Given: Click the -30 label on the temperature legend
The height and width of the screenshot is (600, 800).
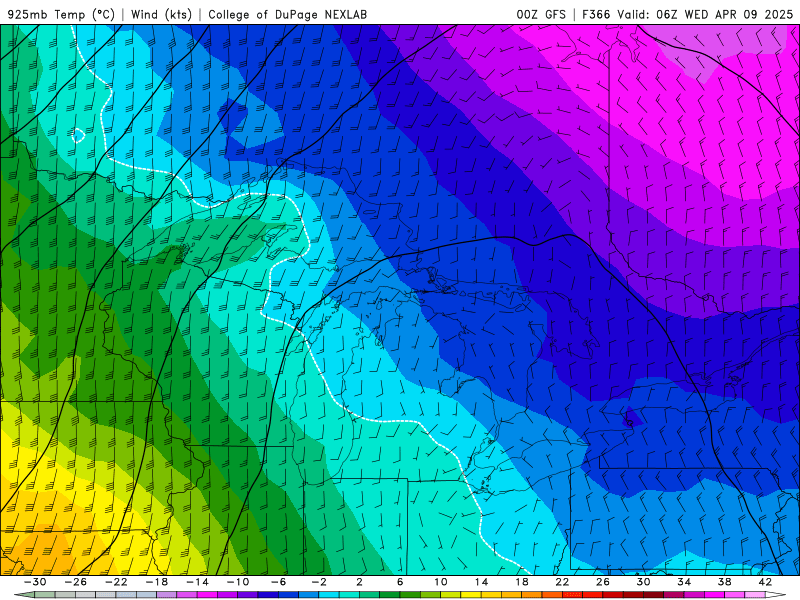Looking at the screenshot, I should [x=35, y=582].
